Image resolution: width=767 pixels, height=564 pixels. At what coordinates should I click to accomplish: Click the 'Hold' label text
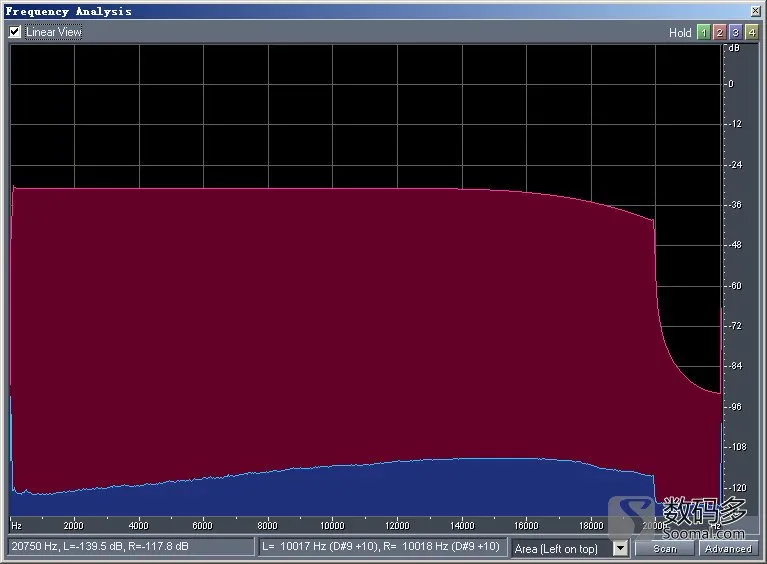pyautogui.click(x=680, y=33)
